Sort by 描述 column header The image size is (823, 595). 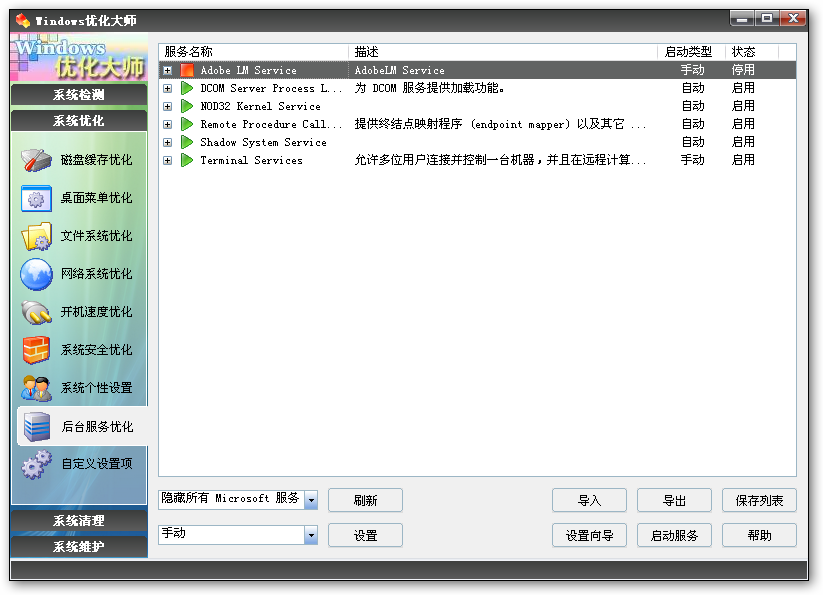[x=503, y=51]
